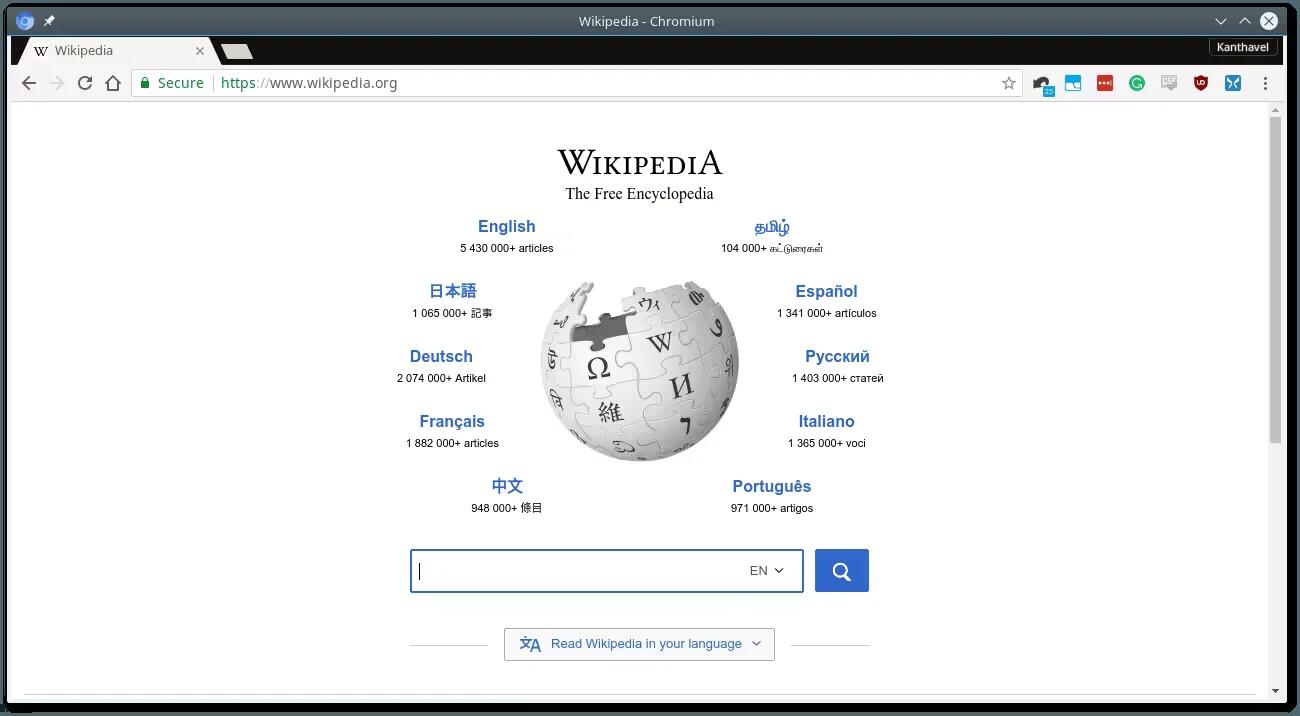The width and height of the screenshot is (1300, 716).
Task: Go back using the browser back arrow
Action: 28,83
